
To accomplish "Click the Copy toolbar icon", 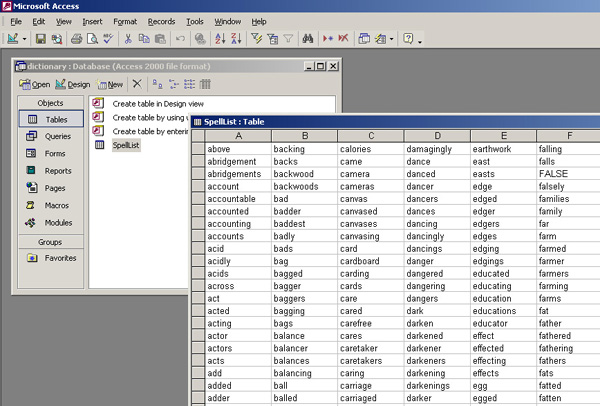I will (144, 39).
